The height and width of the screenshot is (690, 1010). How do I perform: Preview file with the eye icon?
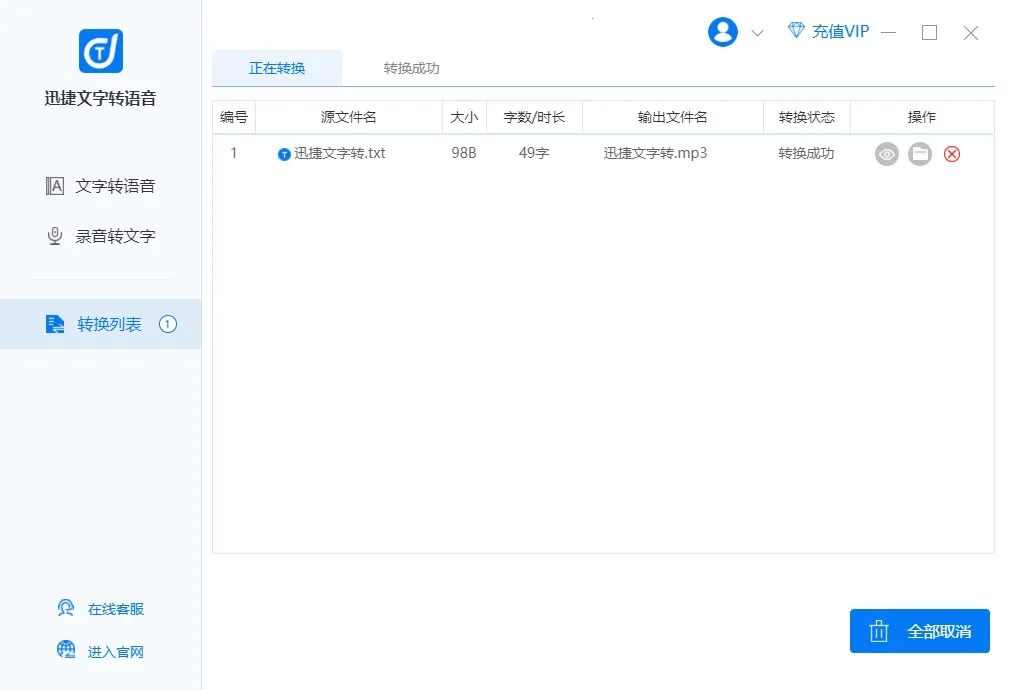pyautogui.click(x=887, y=154)
